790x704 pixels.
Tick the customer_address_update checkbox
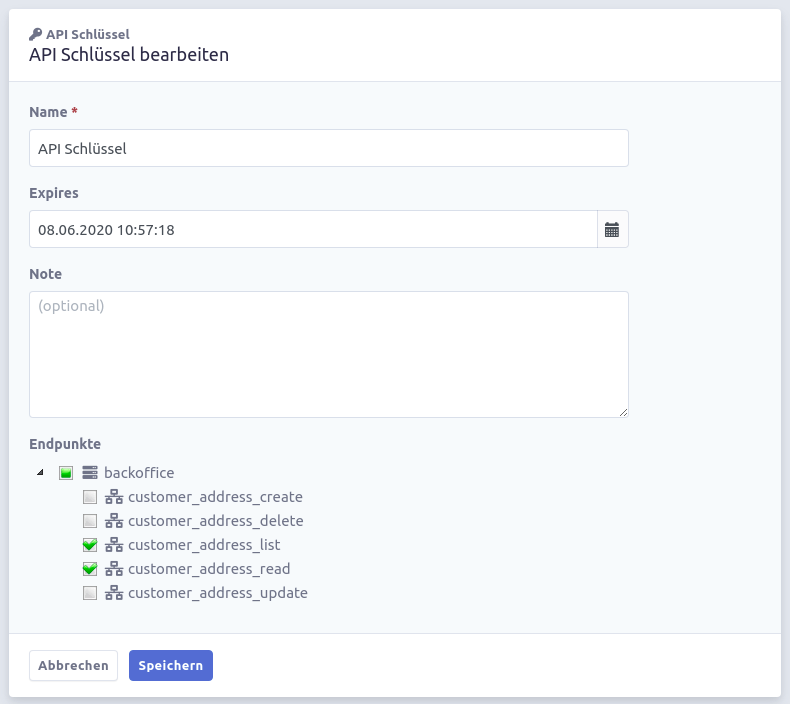pyautogui.click(x=90, y=593)
